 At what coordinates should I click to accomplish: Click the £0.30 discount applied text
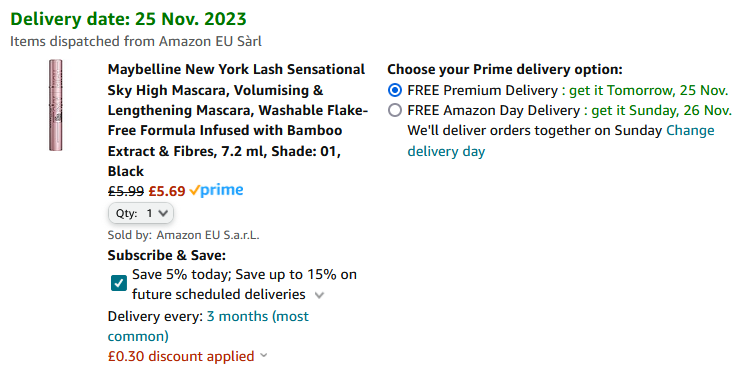(181, 356)
